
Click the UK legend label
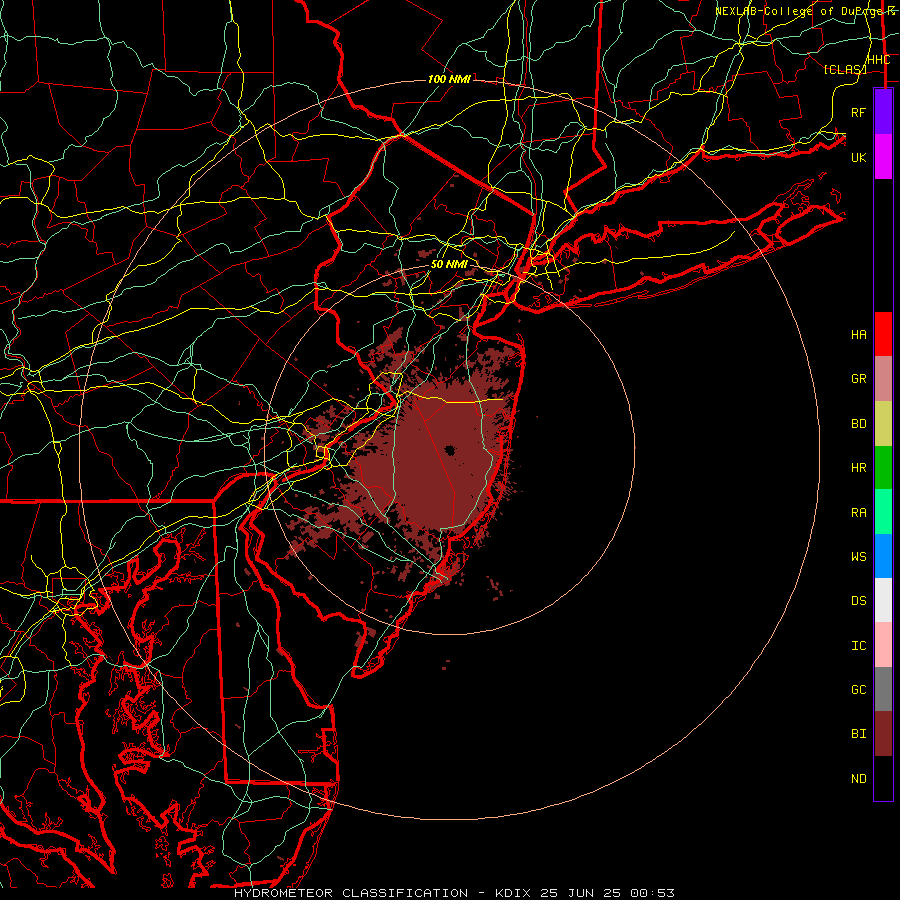[859, 157]
